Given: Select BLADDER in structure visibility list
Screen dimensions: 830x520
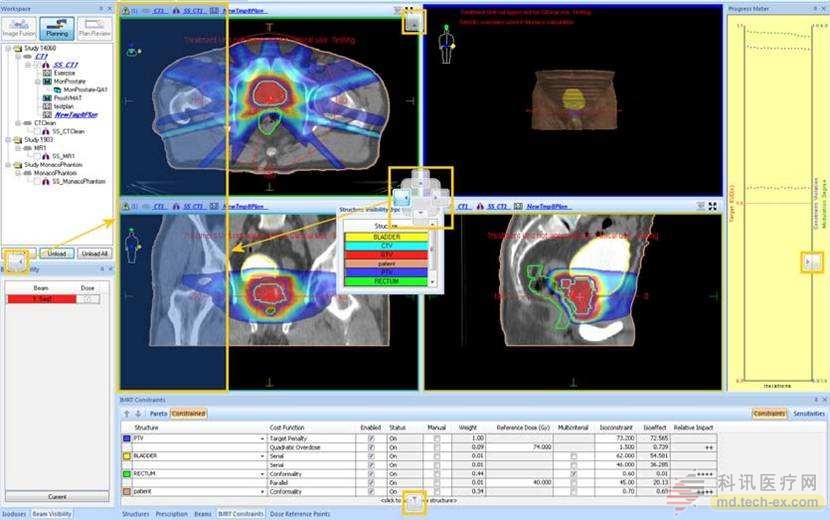Looking at the screenshot, I should (386, 237).
